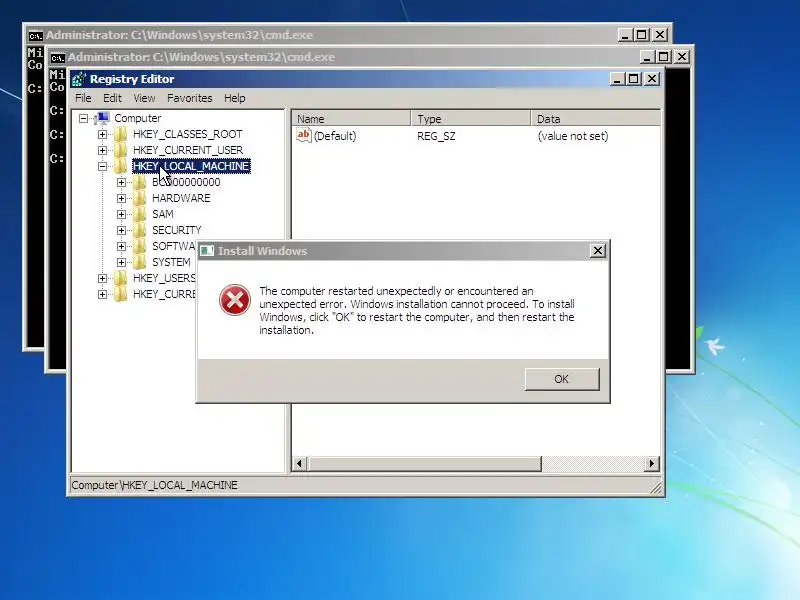
Task: Open the Edit menu in Registry Editor
Action: [x=112, y=98]
